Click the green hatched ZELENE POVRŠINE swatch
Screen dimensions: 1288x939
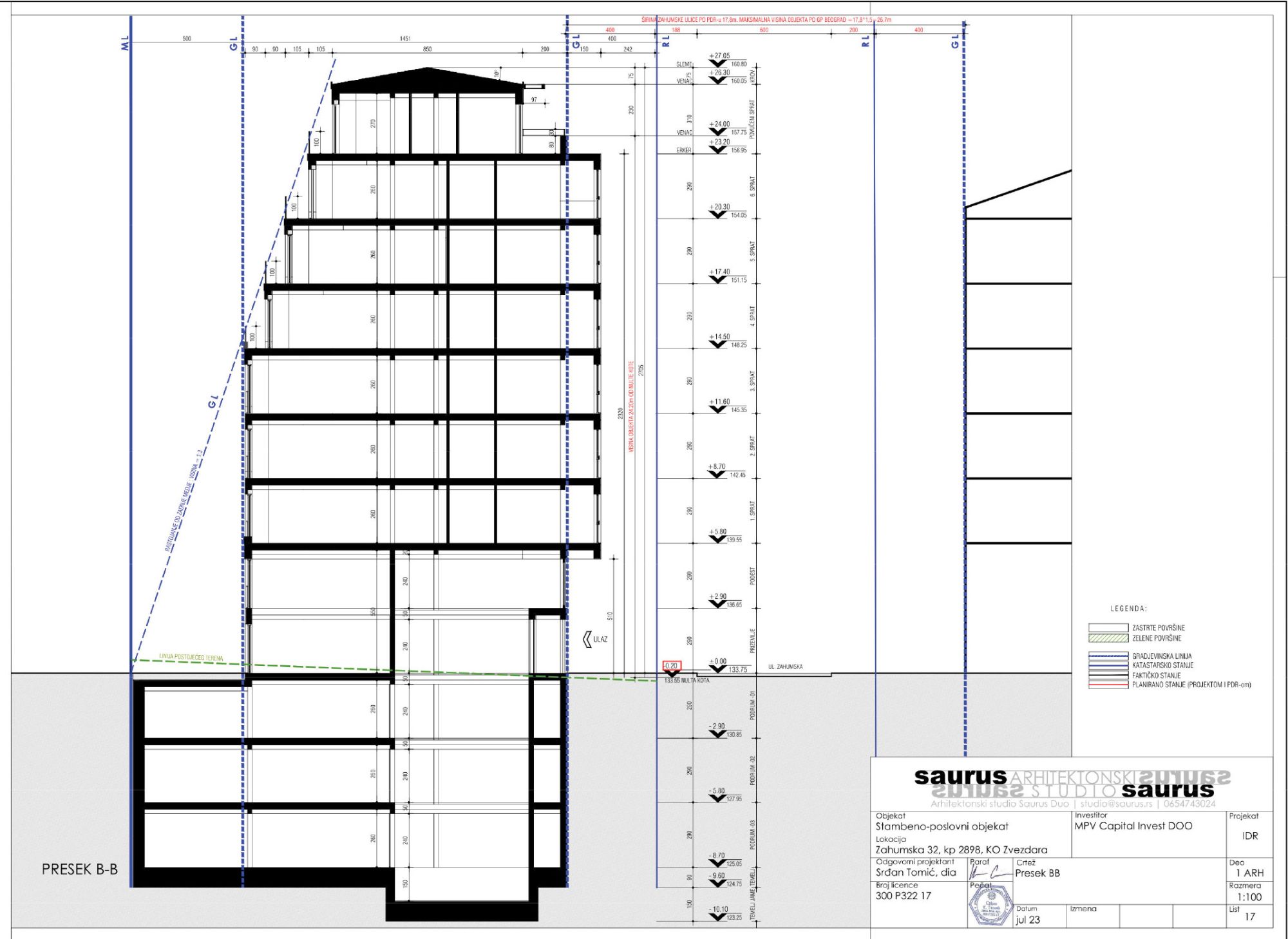[x=1108, y=638]
